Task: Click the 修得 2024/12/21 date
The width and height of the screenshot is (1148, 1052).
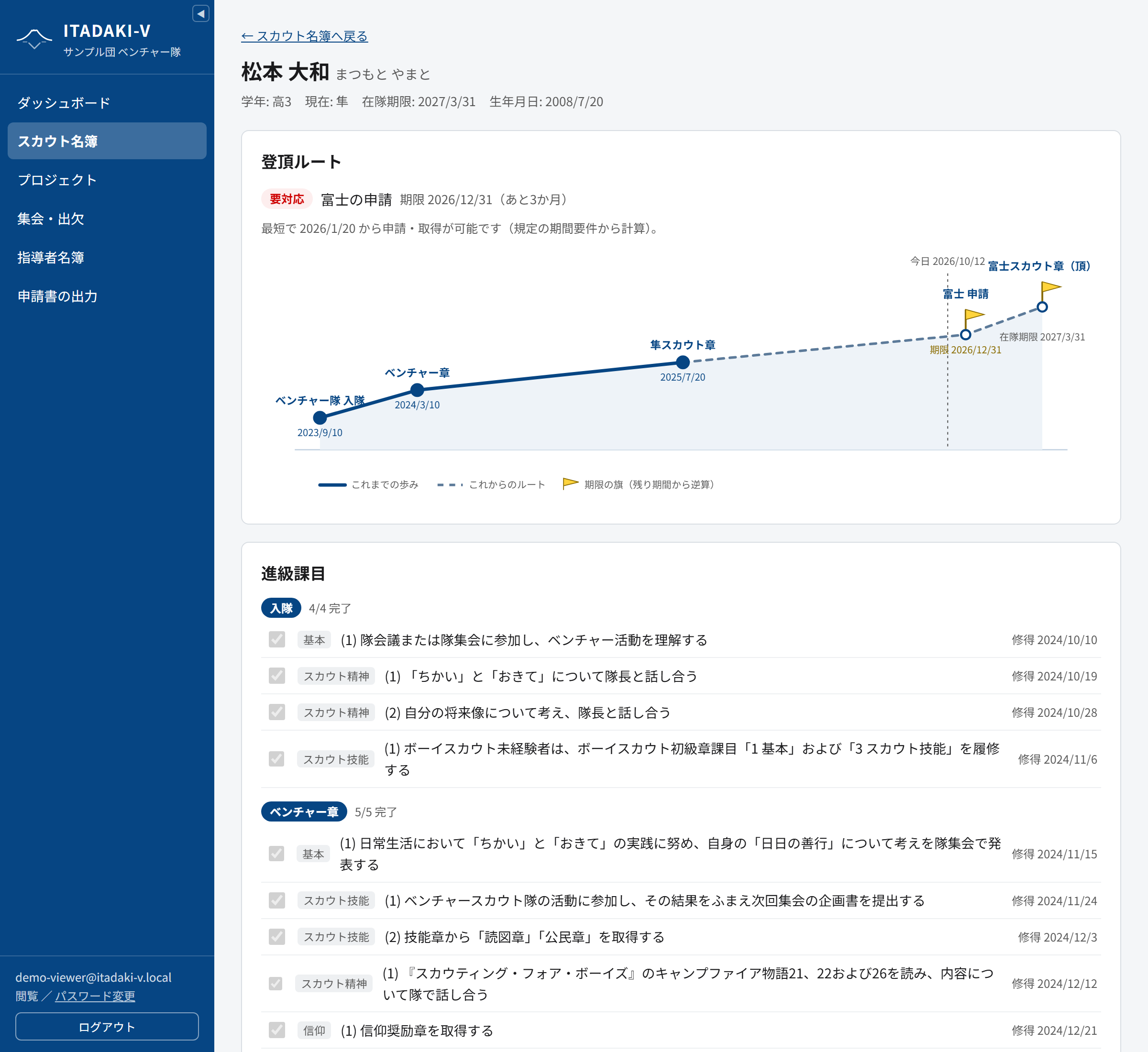Action: pyautogui.click(x=1054, y=1030)
